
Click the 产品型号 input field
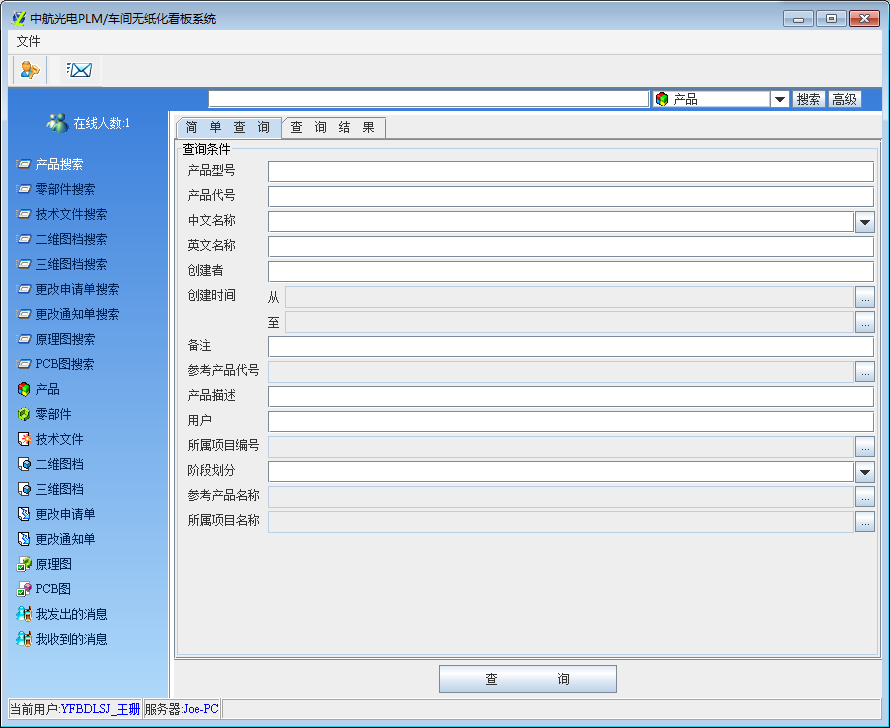[x=571, y=171]
